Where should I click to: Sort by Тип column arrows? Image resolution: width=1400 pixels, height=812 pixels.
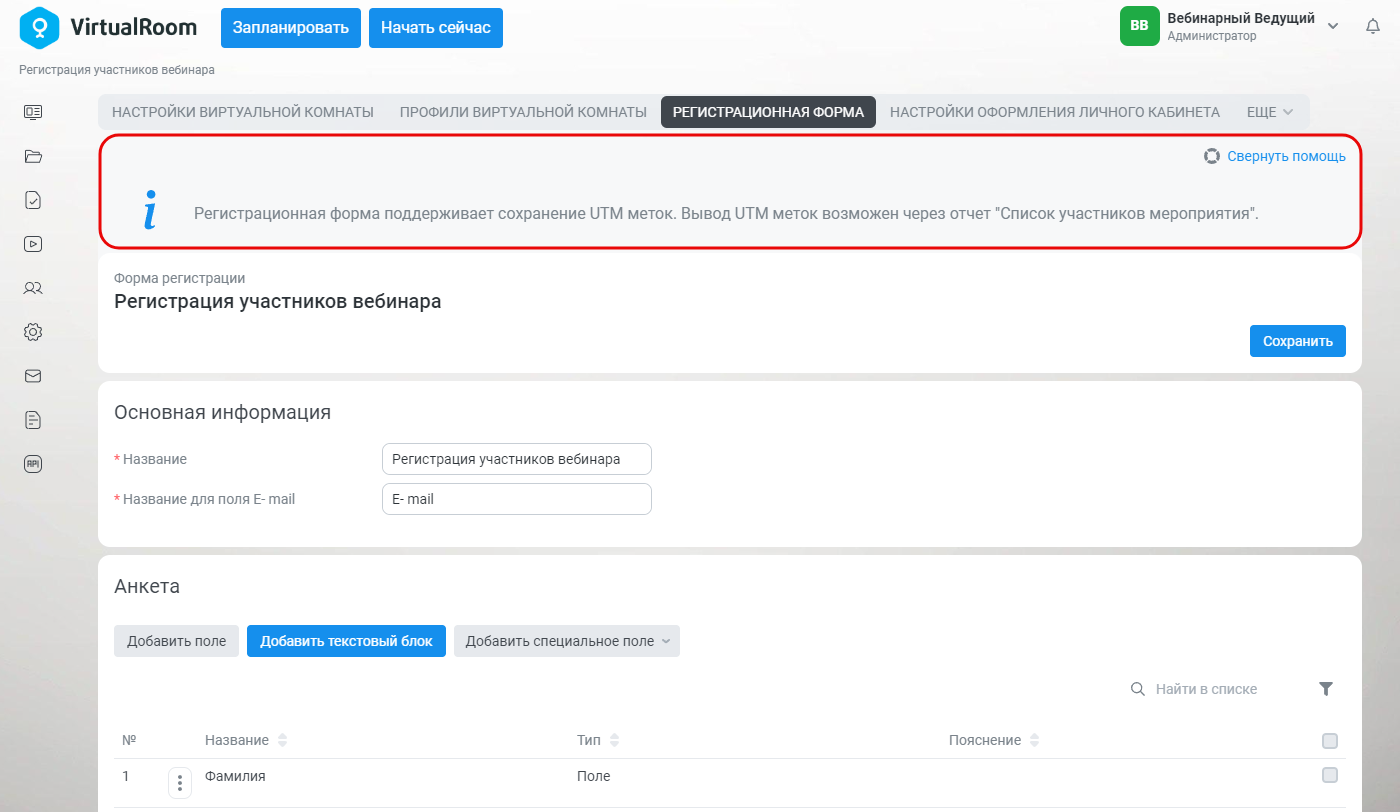(x=614, y=741)
